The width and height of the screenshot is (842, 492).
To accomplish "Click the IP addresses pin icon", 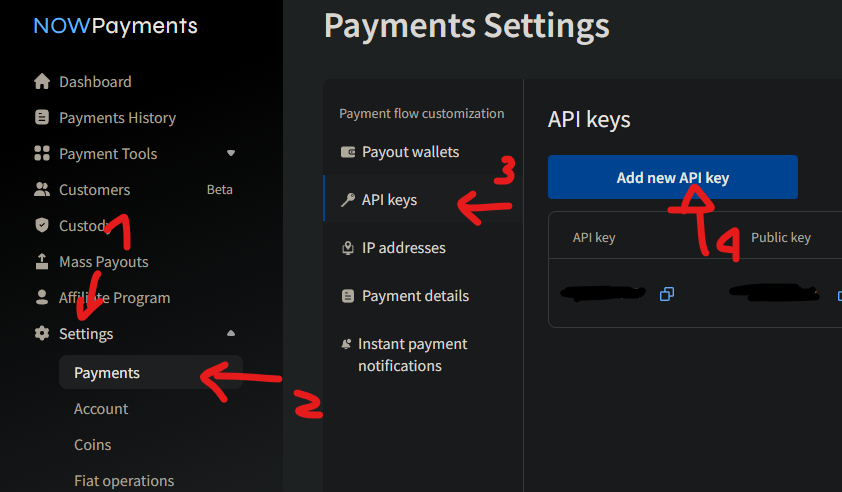I will pyautogui.click(x=348, y=248).
